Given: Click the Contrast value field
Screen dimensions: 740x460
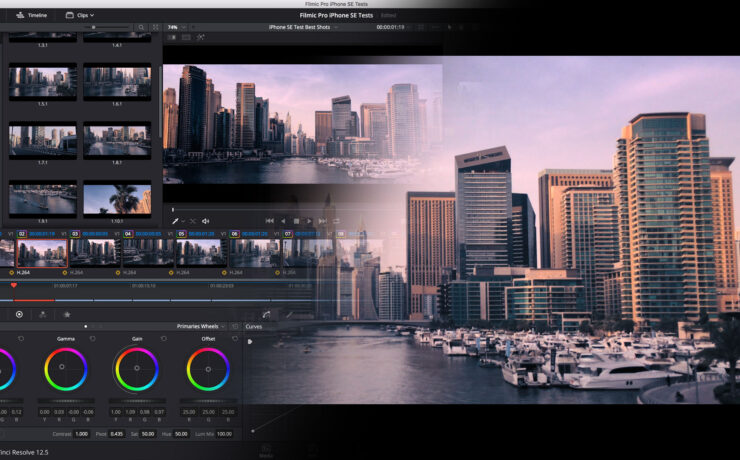Looking at the screenshot, I should tap(82, 434).
